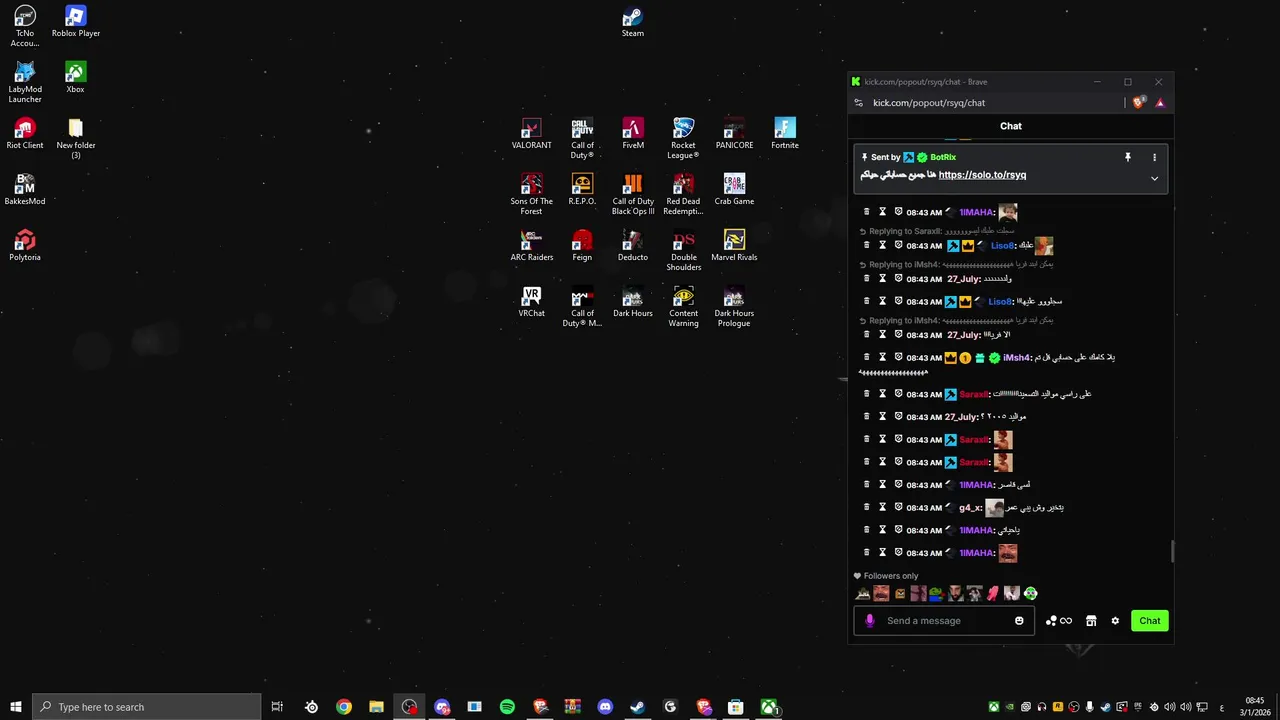Screen dimensions: 1280x720
Task: Select the R.E.P.O. desktop icon
Action: (582, 190)
